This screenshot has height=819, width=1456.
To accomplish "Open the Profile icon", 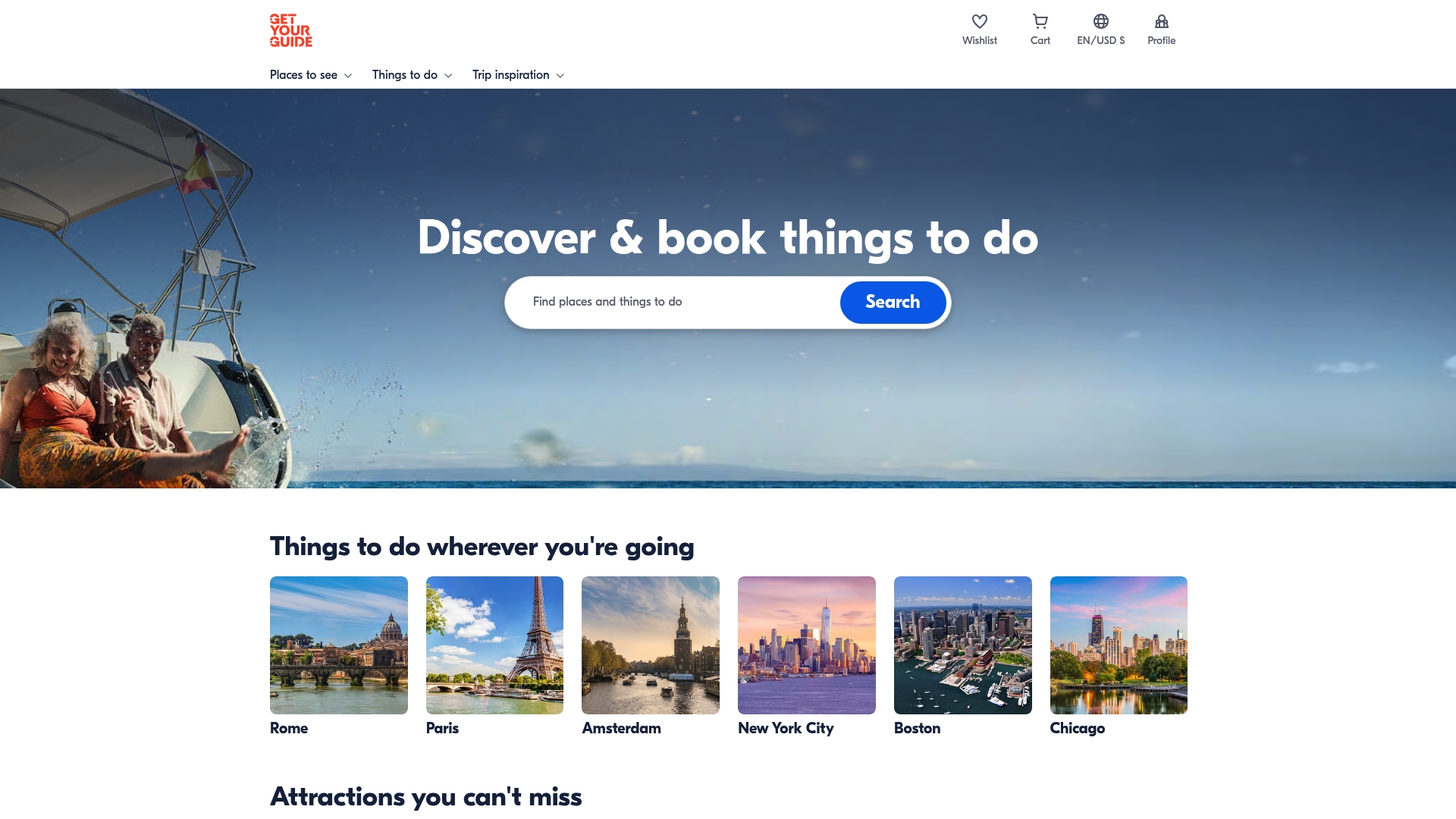I will (x=1162, y=21).
